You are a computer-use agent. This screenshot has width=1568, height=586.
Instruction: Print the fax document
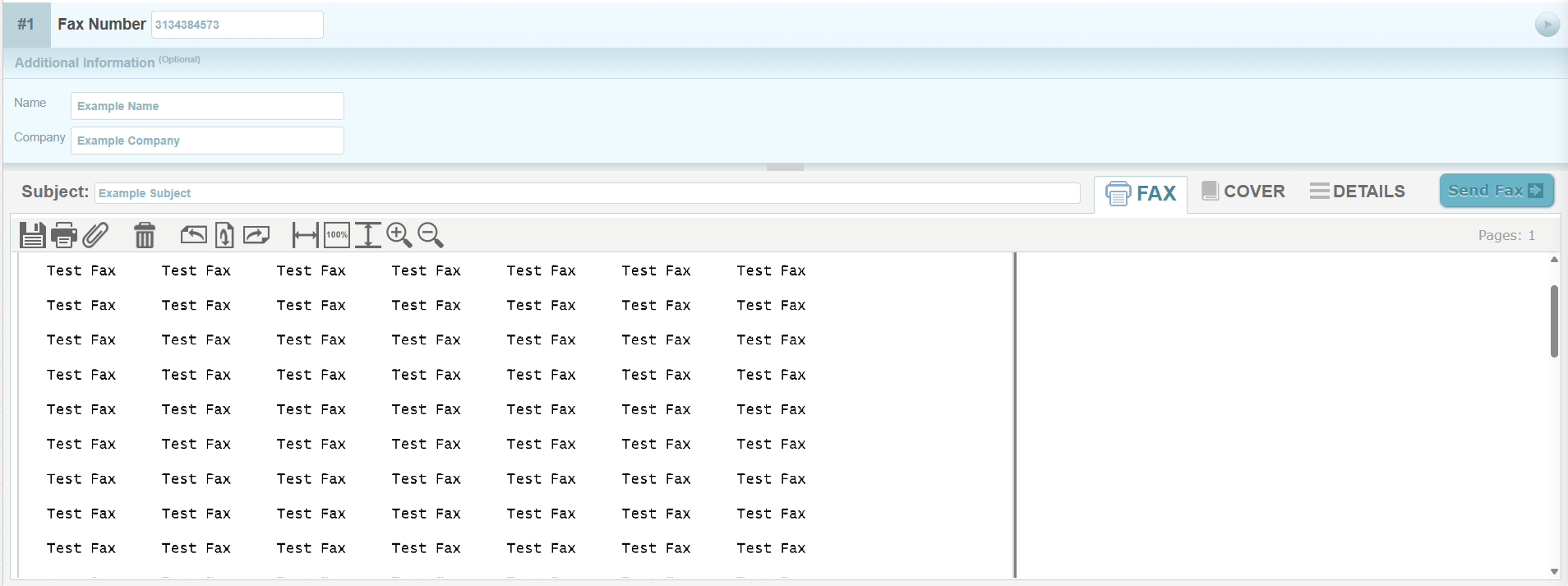click(x=63, y=235)
